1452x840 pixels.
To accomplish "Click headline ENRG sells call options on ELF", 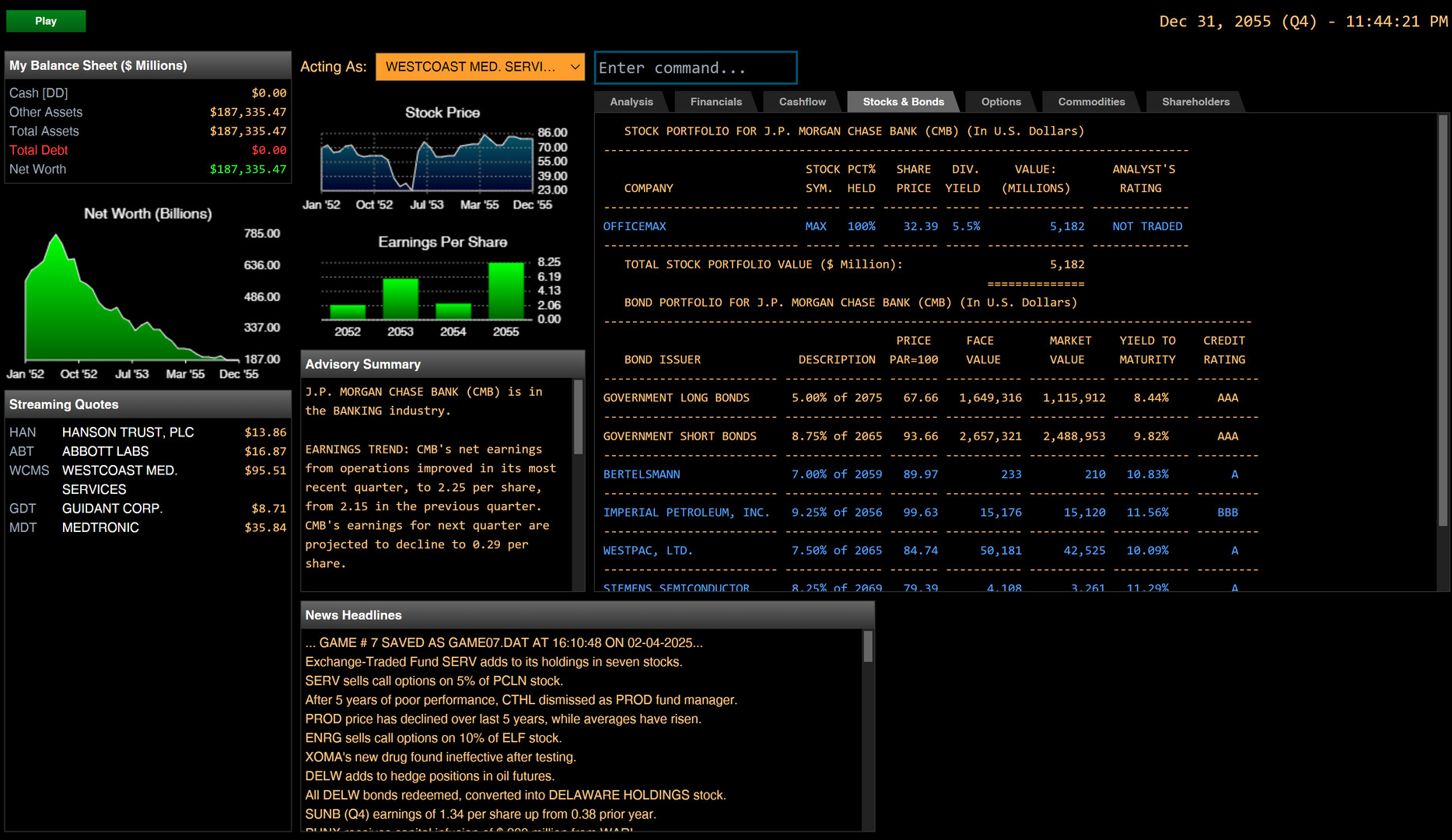I will pos(433,738).
